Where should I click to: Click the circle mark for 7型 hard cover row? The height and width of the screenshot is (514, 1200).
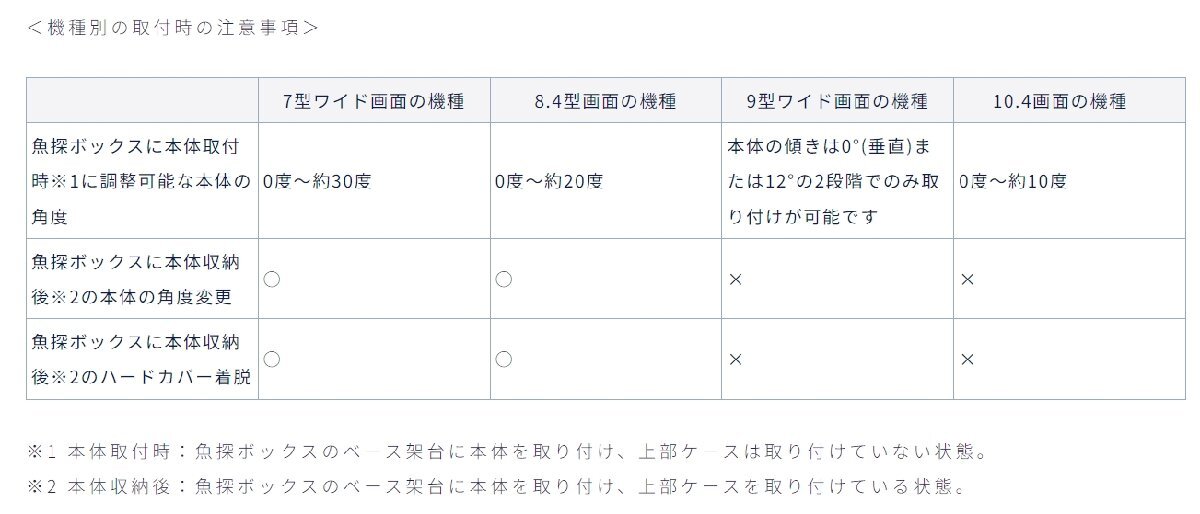tap(271, 359)
